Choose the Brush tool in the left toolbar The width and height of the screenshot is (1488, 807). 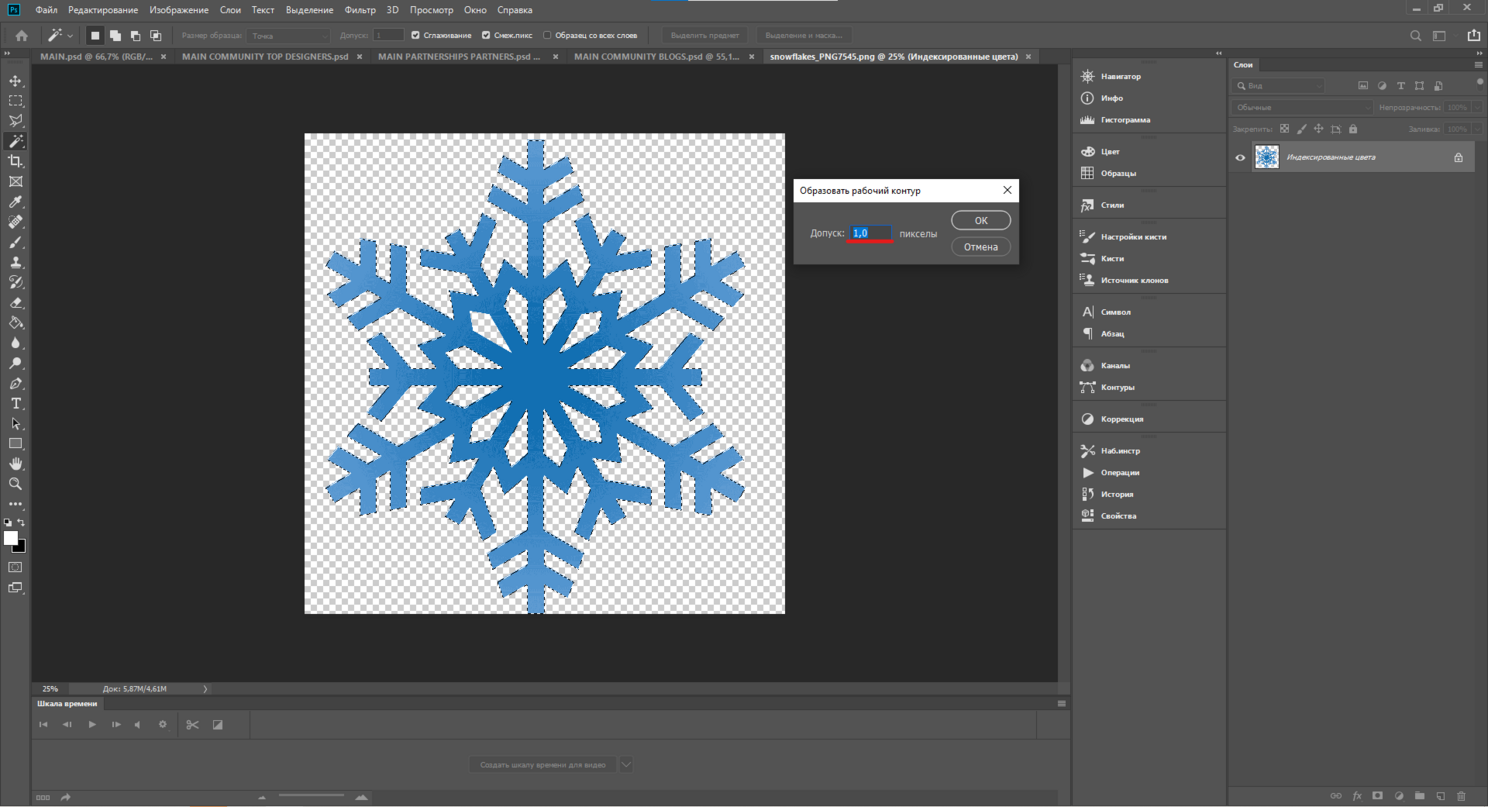[16, 242]
